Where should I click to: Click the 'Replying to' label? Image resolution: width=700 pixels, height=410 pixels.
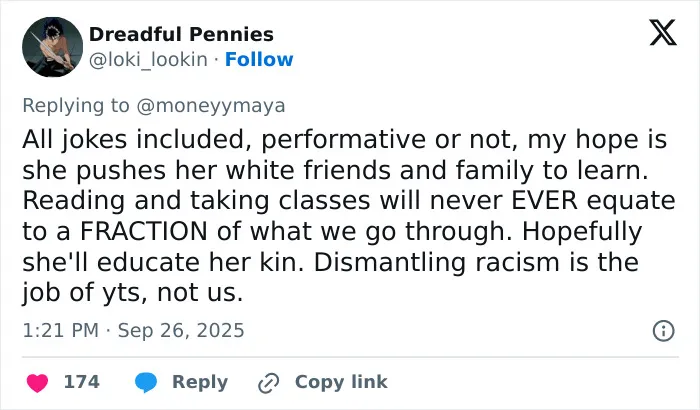[76, 106]
